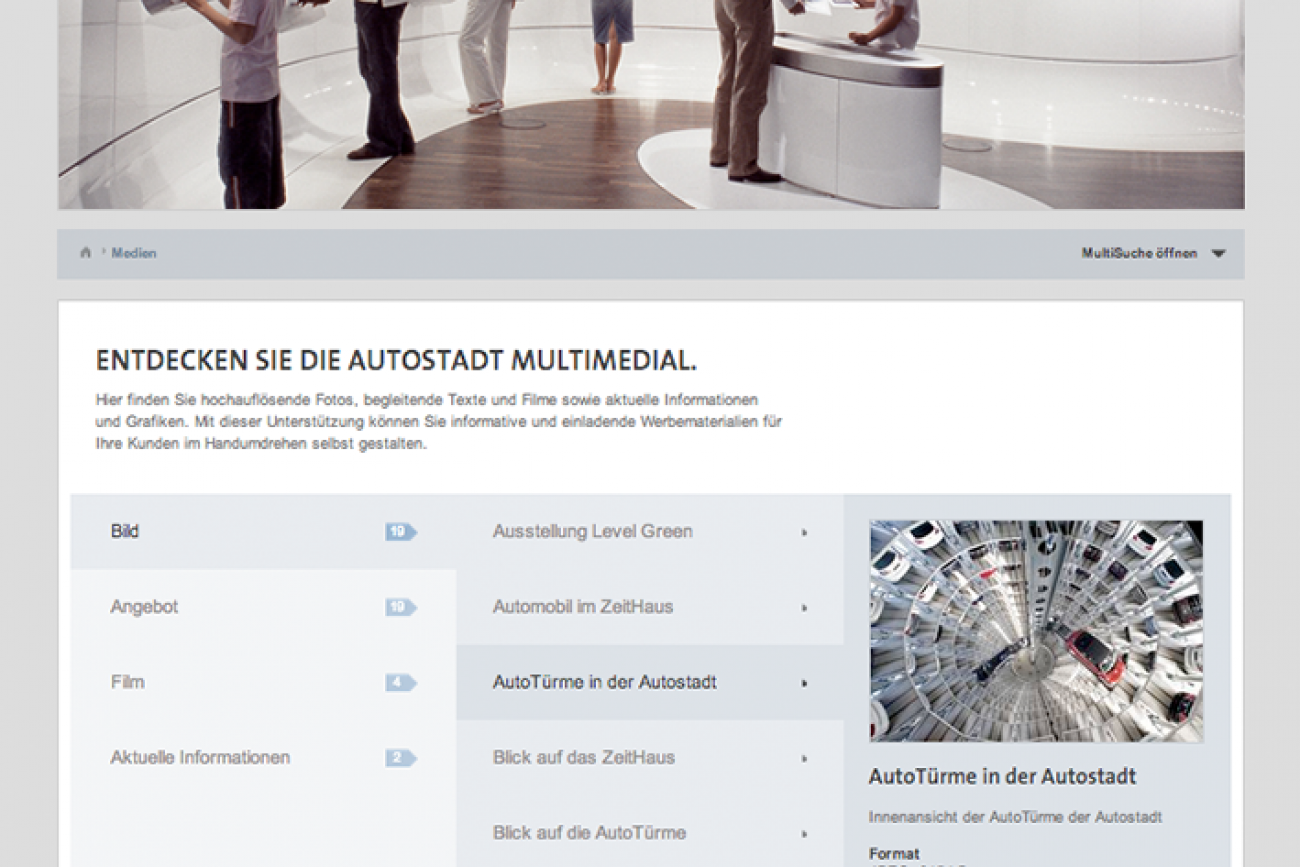Open Aktuelle Informationen category
Image resolution: width=1300 pixels, height=867 pixels.
(200, 757)
